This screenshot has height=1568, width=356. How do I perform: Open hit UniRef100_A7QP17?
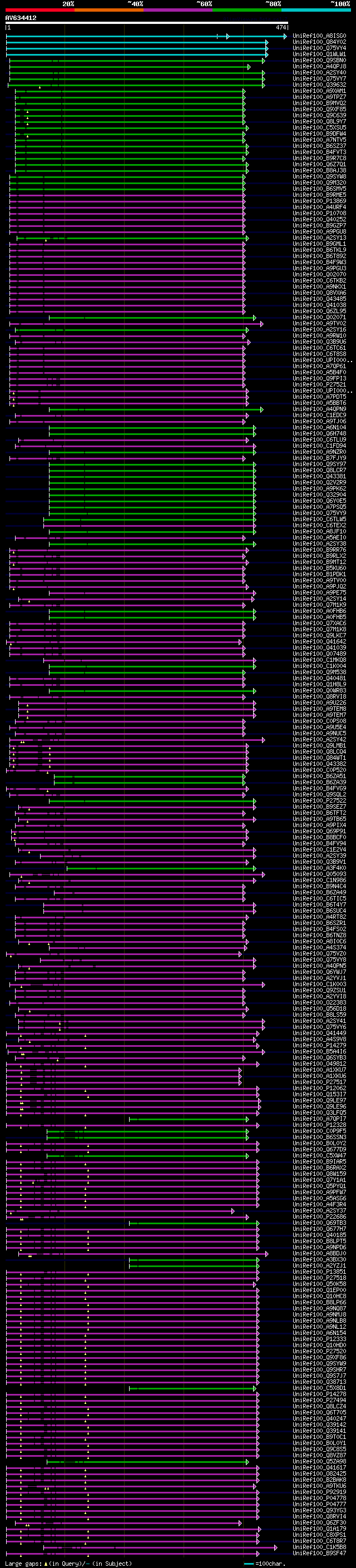click(x=319, y=1119)
